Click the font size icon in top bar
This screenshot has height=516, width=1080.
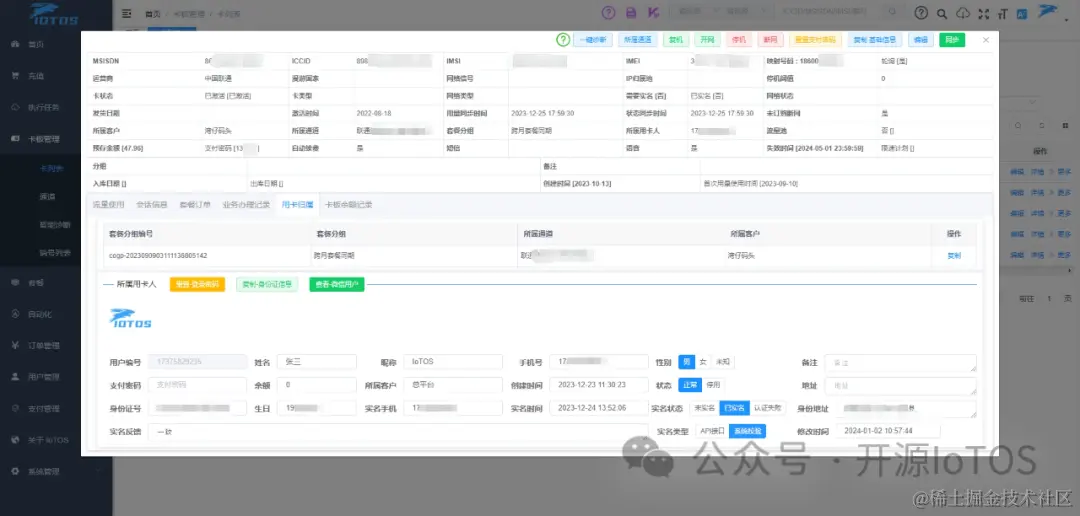point(1003,12)
